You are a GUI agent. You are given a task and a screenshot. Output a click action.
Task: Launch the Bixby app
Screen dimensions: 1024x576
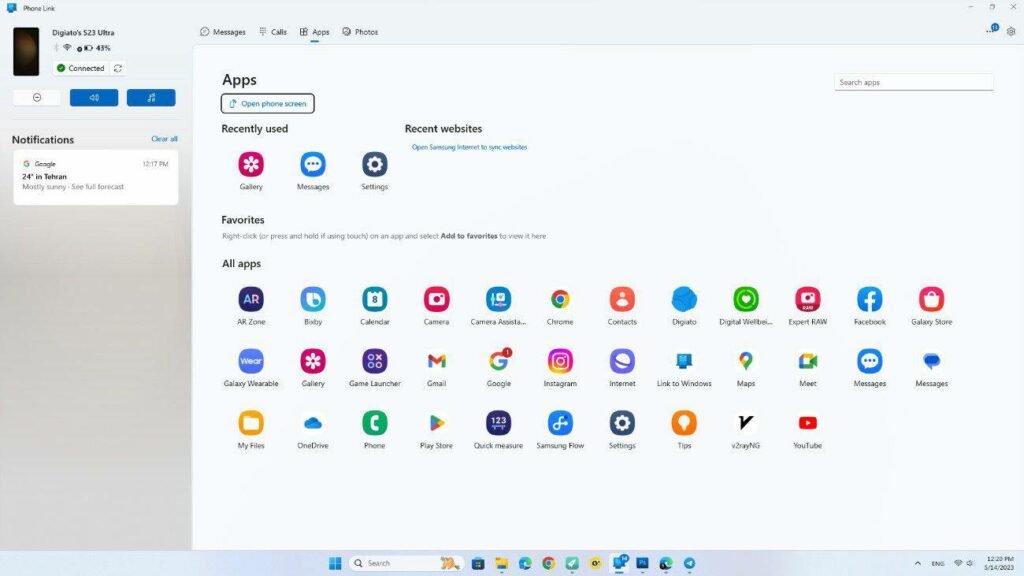tap(313, 299)
